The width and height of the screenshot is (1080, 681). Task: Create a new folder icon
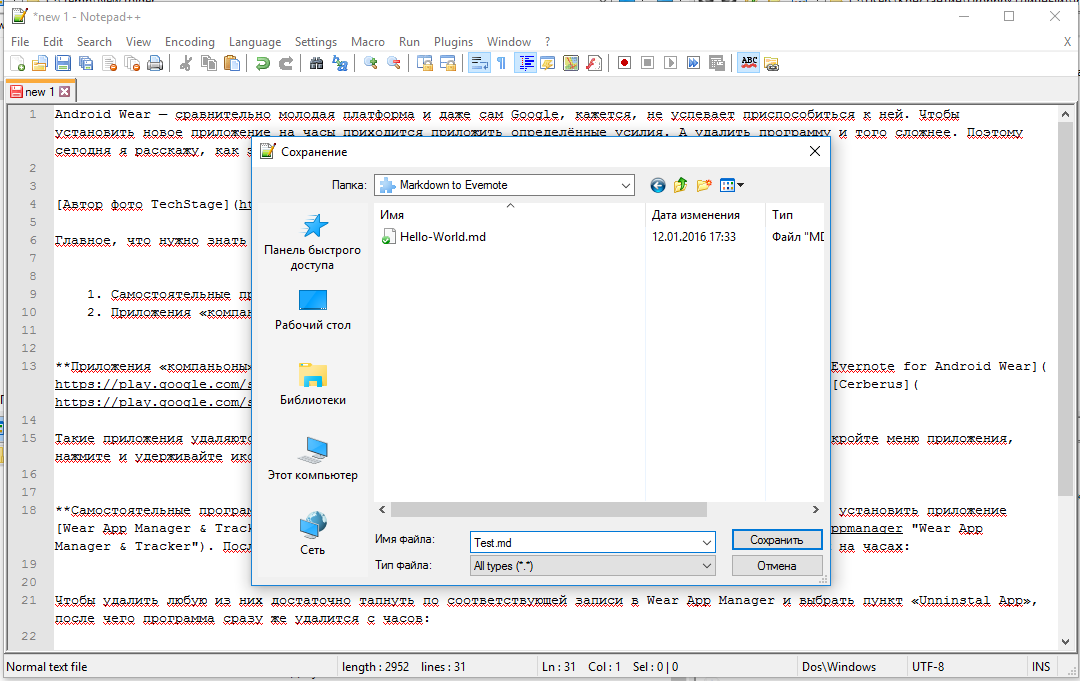(x=704, y=185)
